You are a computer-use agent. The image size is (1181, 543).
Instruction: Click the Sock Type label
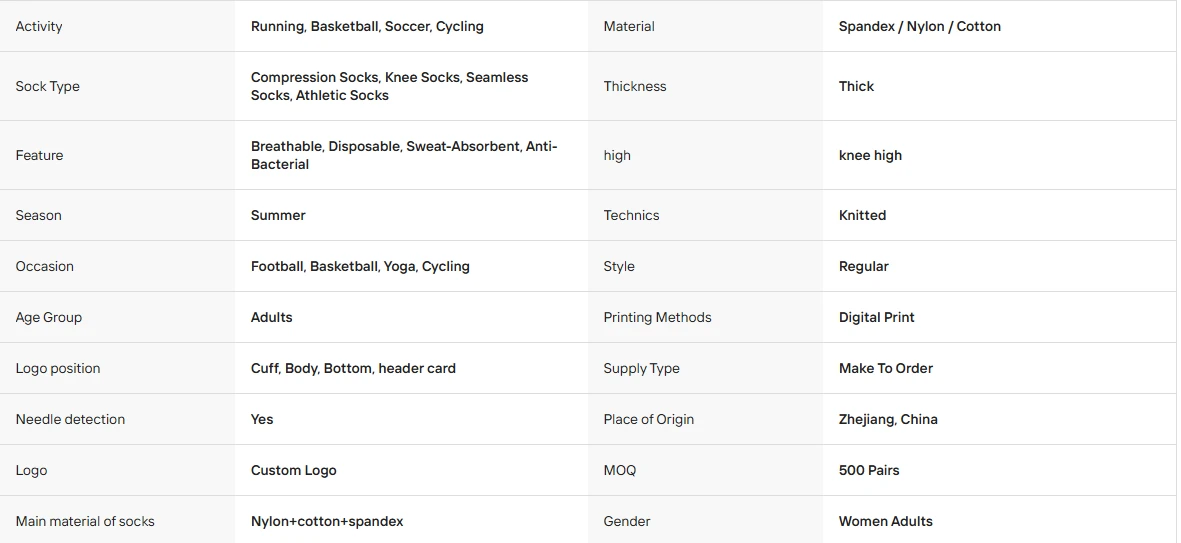tap(47, 87)
